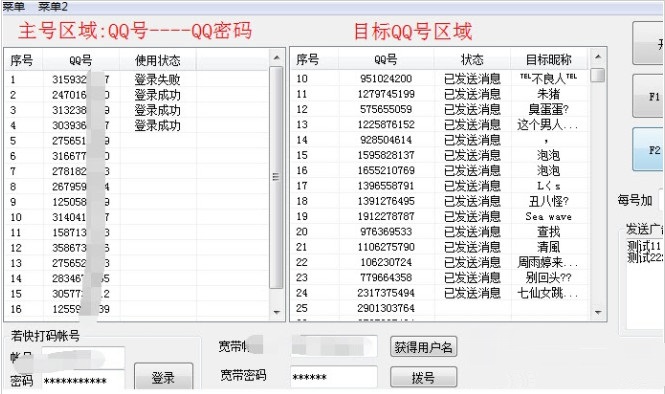
Task: Click nickname 清風
Action: tap(548, 247)
